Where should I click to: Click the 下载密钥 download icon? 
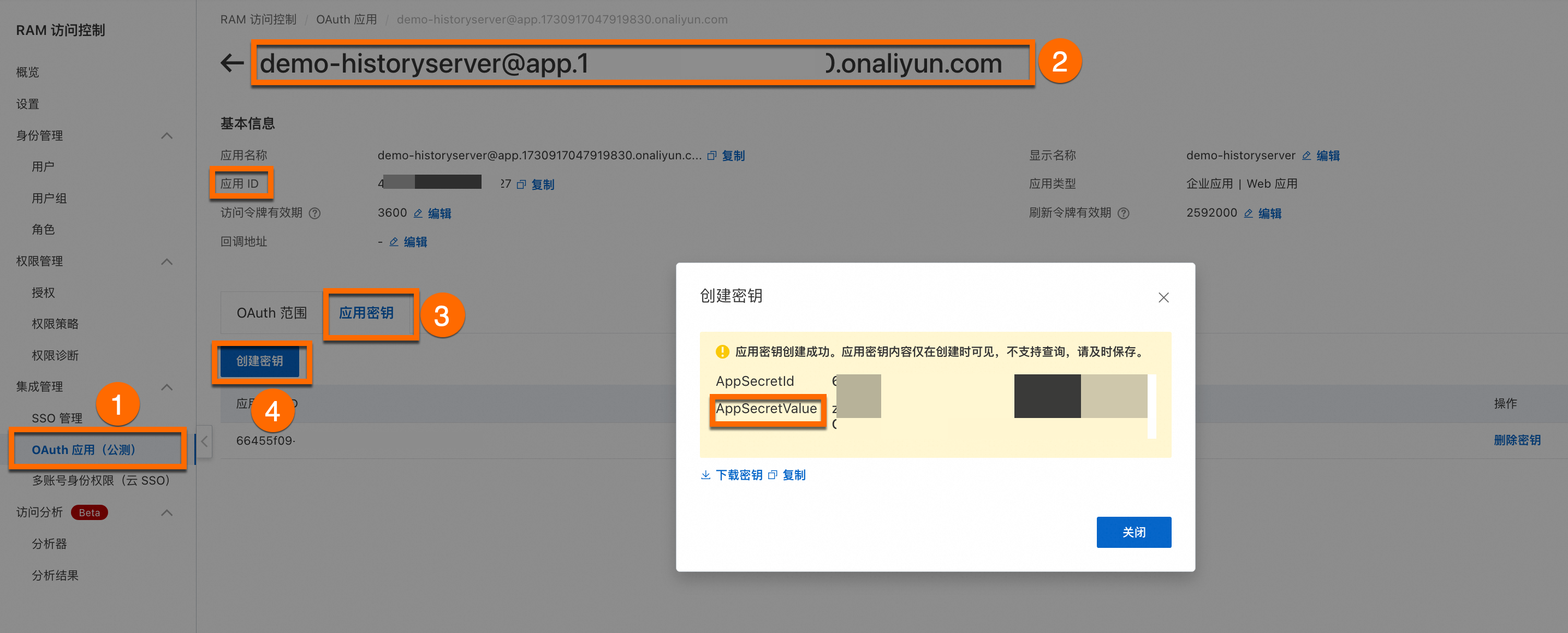[x=705, y=475]
